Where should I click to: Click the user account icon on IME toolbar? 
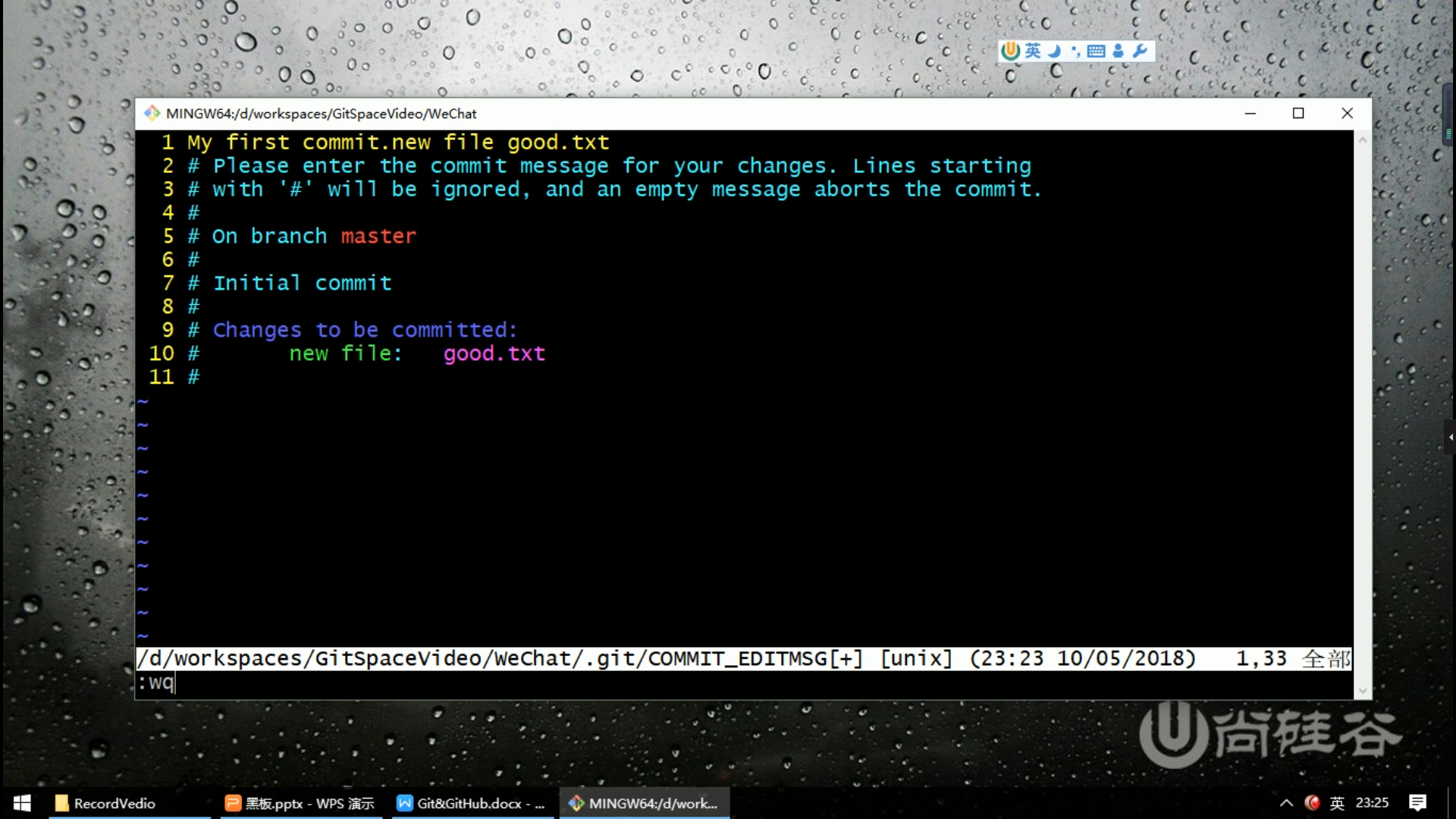tap(1118, 51)
